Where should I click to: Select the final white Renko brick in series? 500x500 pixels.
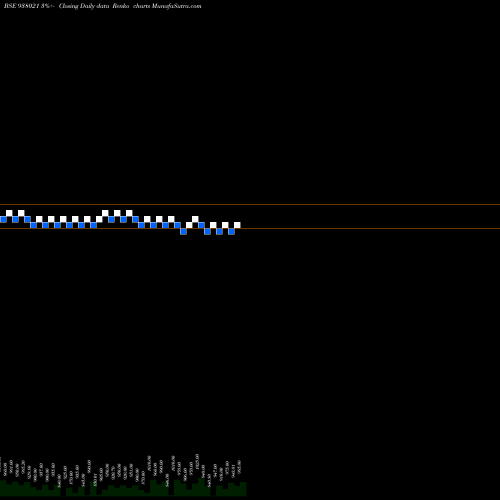[237, 225]
